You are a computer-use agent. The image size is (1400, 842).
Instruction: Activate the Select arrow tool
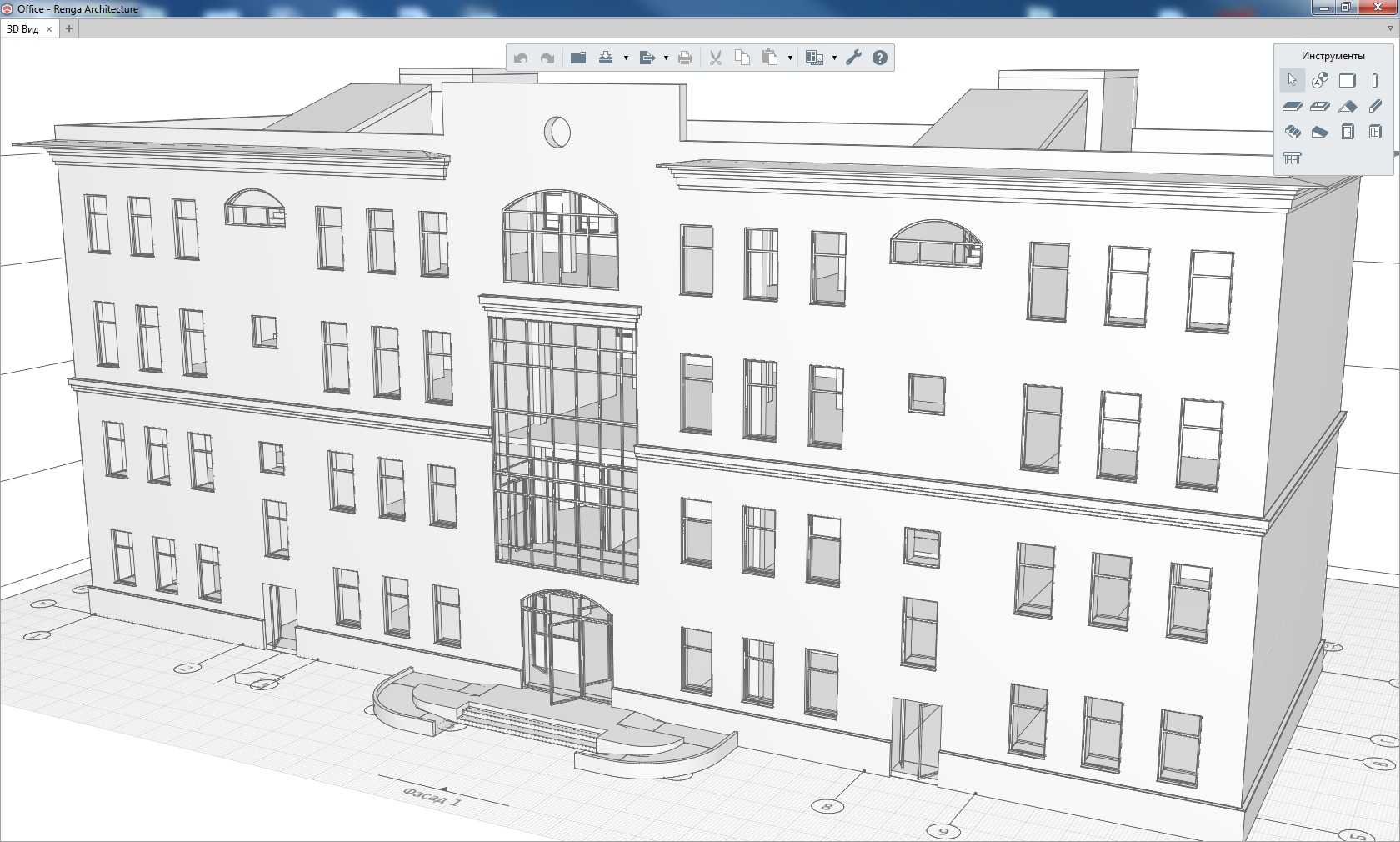[x=1292, y=80]
